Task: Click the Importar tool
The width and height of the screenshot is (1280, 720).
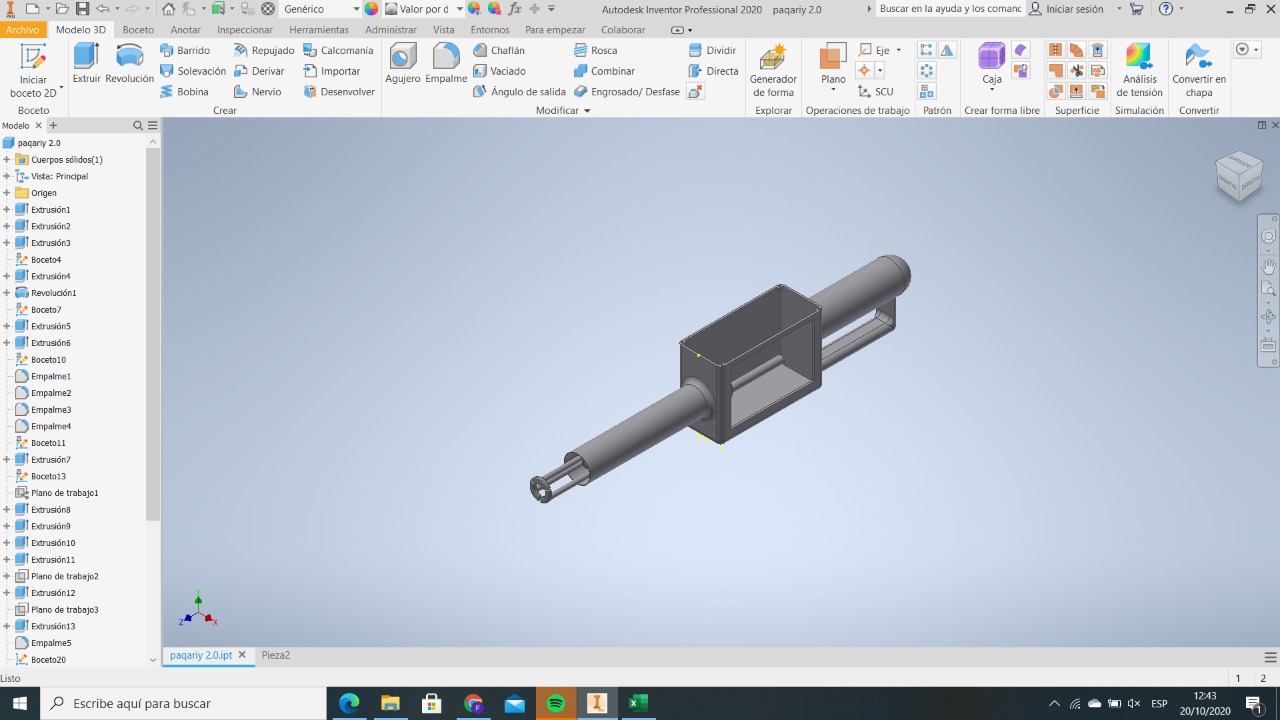Action: (x=332, y=71)
